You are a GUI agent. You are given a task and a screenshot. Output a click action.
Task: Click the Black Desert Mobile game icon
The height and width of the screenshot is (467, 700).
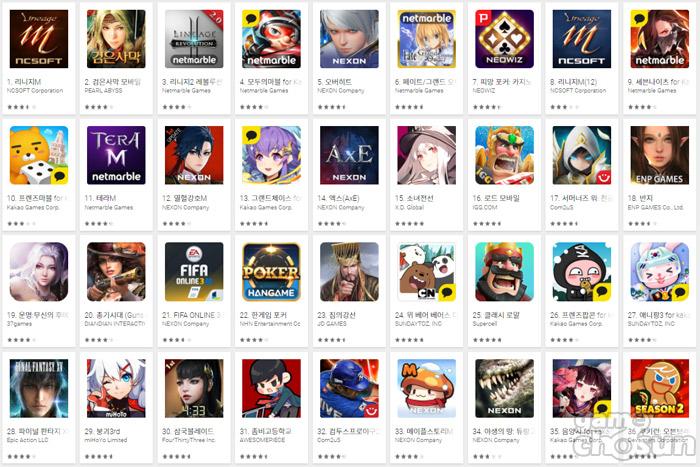pos(116,39)
